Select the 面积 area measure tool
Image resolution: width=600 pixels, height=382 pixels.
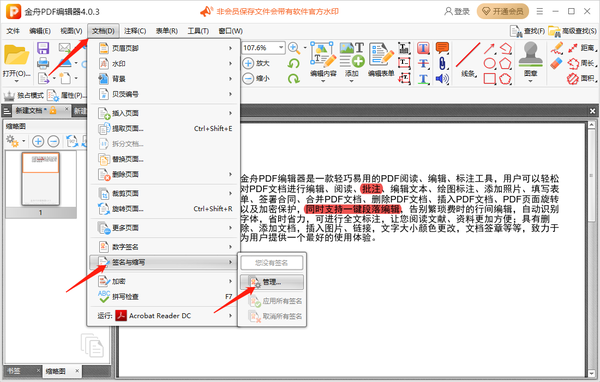point(581,79)
